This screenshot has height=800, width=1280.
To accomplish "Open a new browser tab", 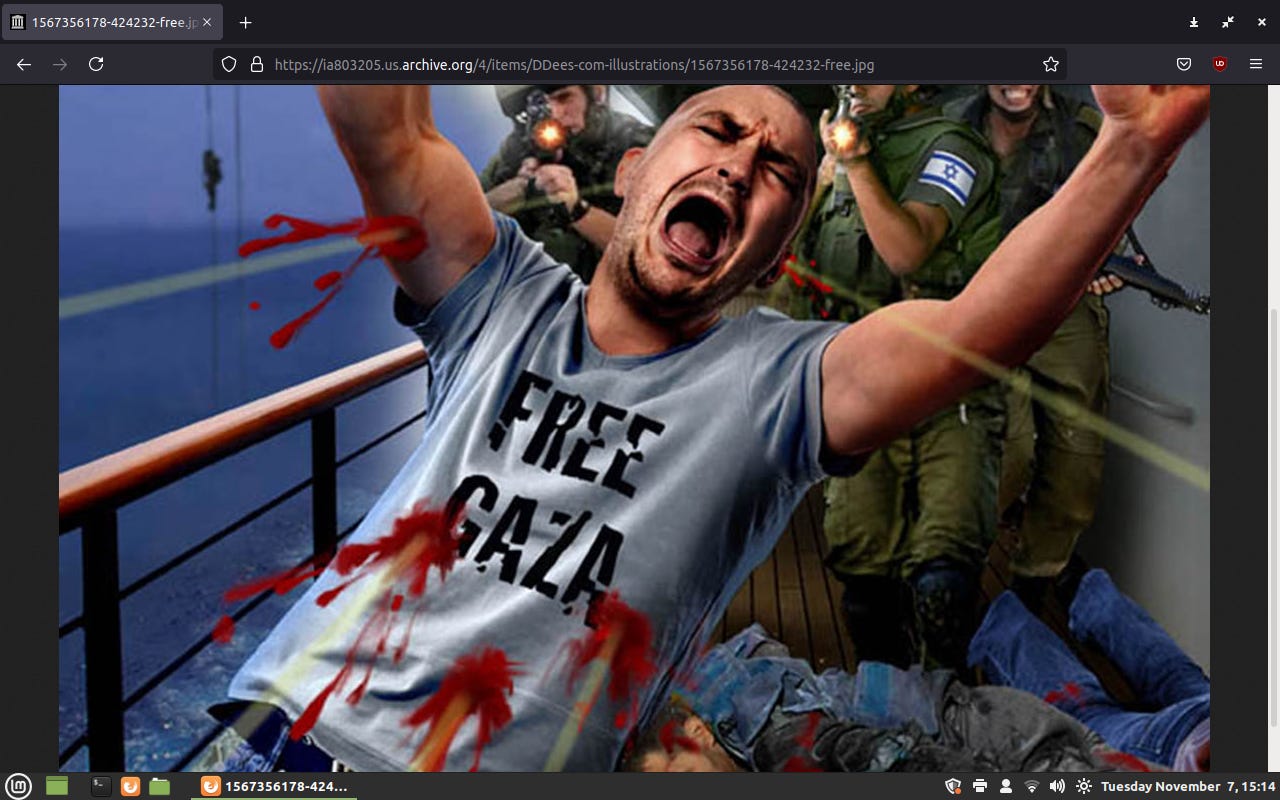I will (245, 22).
